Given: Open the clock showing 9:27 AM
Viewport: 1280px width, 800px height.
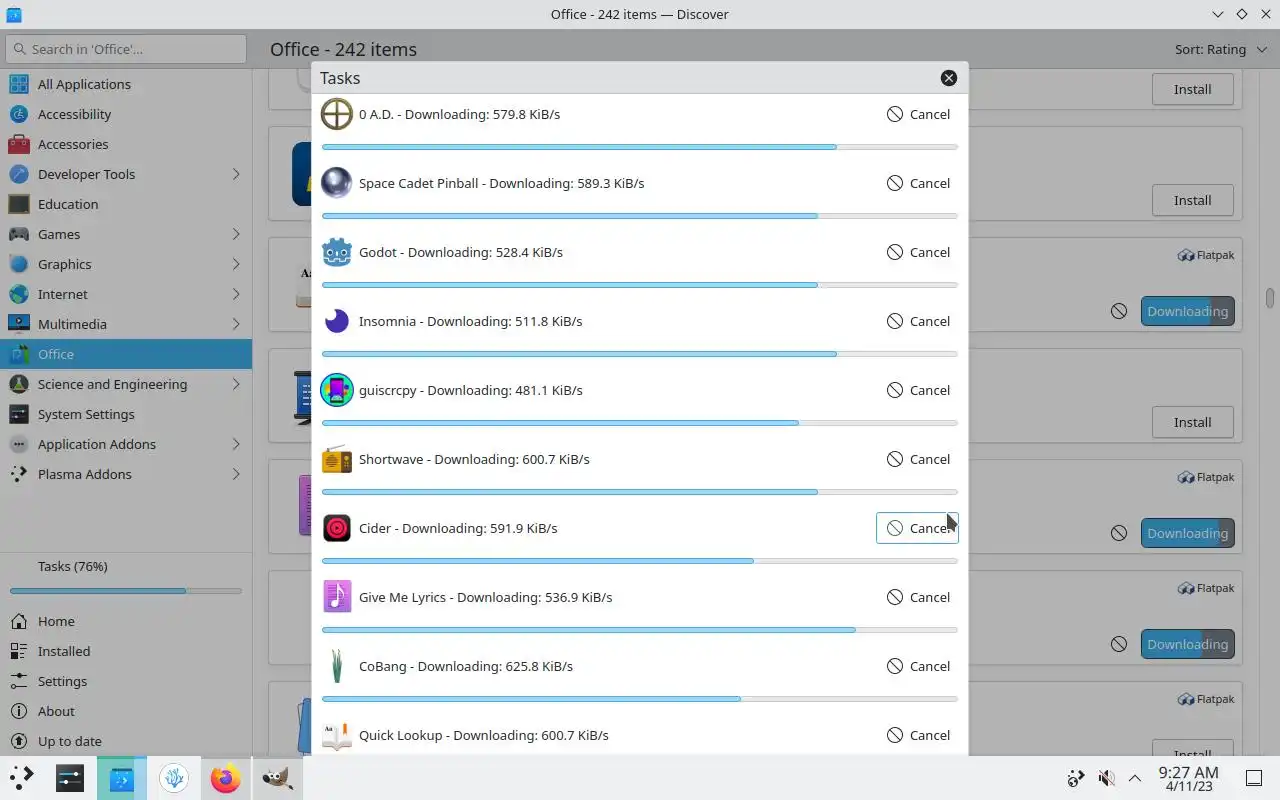Looking at the screenshot, I should tap(1188, 778).
